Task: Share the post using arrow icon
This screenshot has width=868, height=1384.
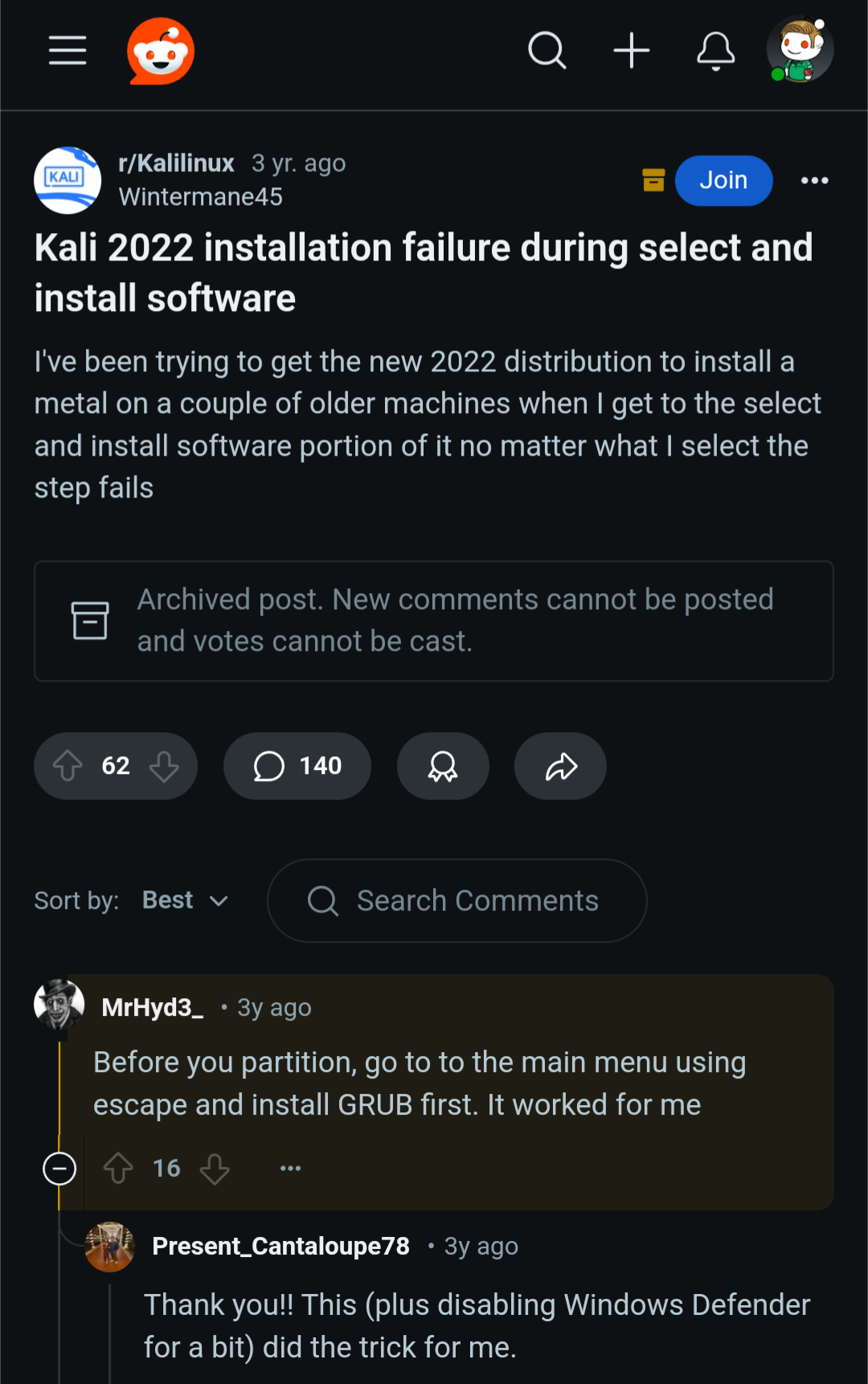Action: [x=561, y=766]
